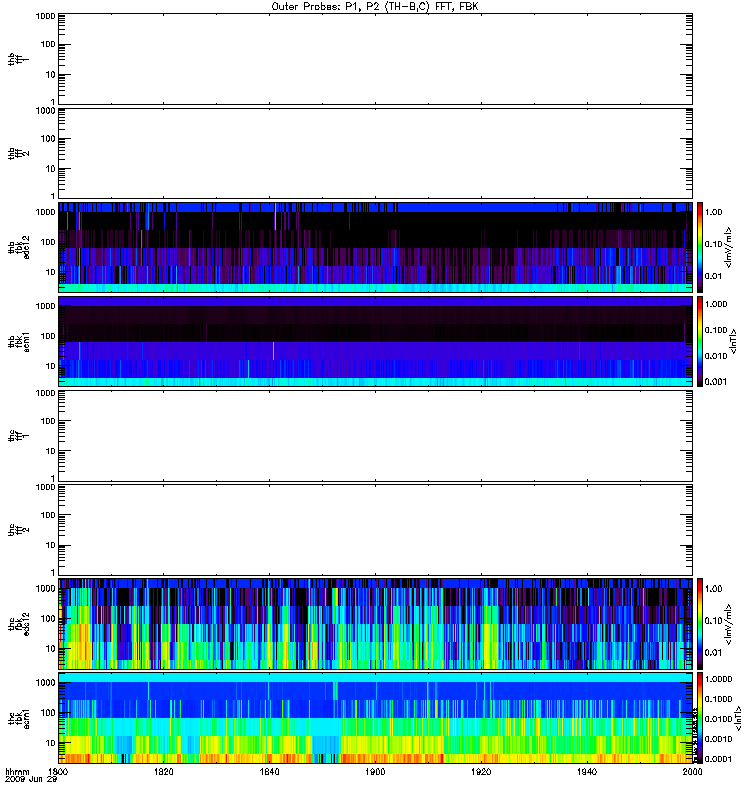This screenshot has width=750, height=800.
Task: Click the "thb fff 1" panel axis title
Action: [18, 59]
